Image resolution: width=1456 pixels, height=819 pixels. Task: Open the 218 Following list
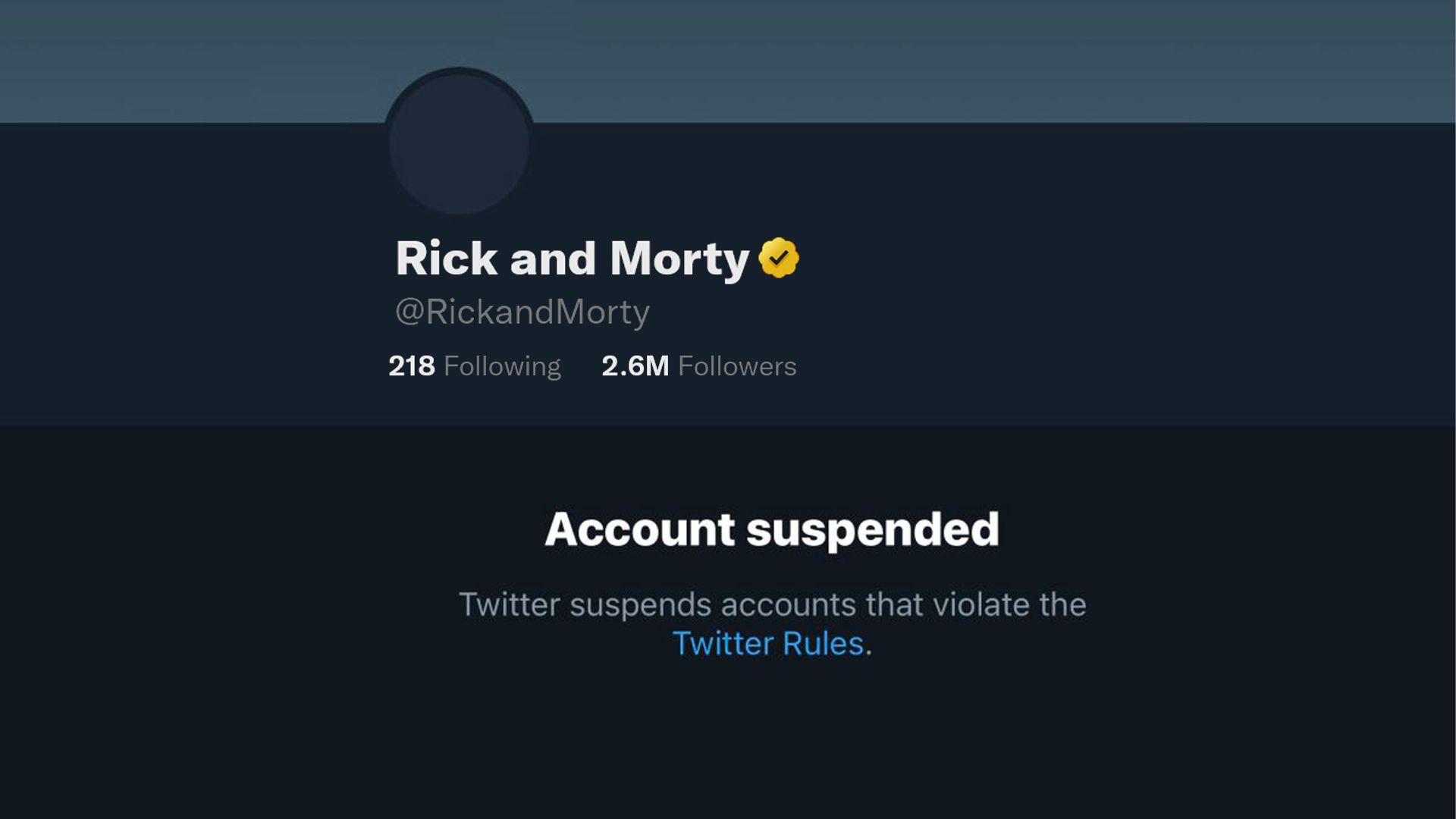tap(474, 366)
